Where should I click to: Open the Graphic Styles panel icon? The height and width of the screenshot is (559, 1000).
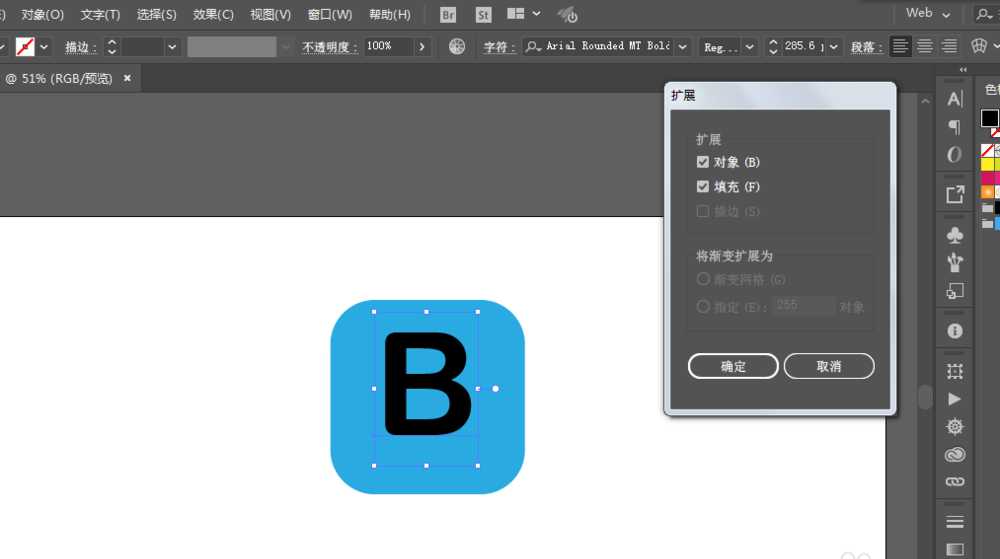coord(955,291)
